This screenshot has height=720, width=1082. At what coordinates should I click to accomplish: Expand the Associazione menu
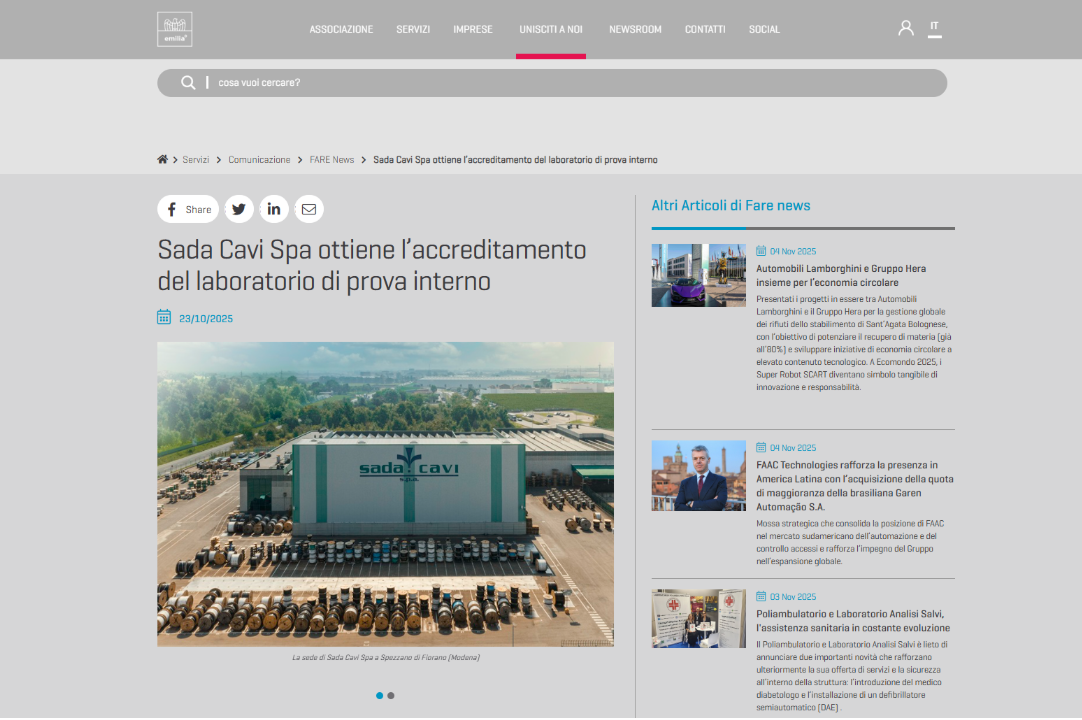click(341, 29)
